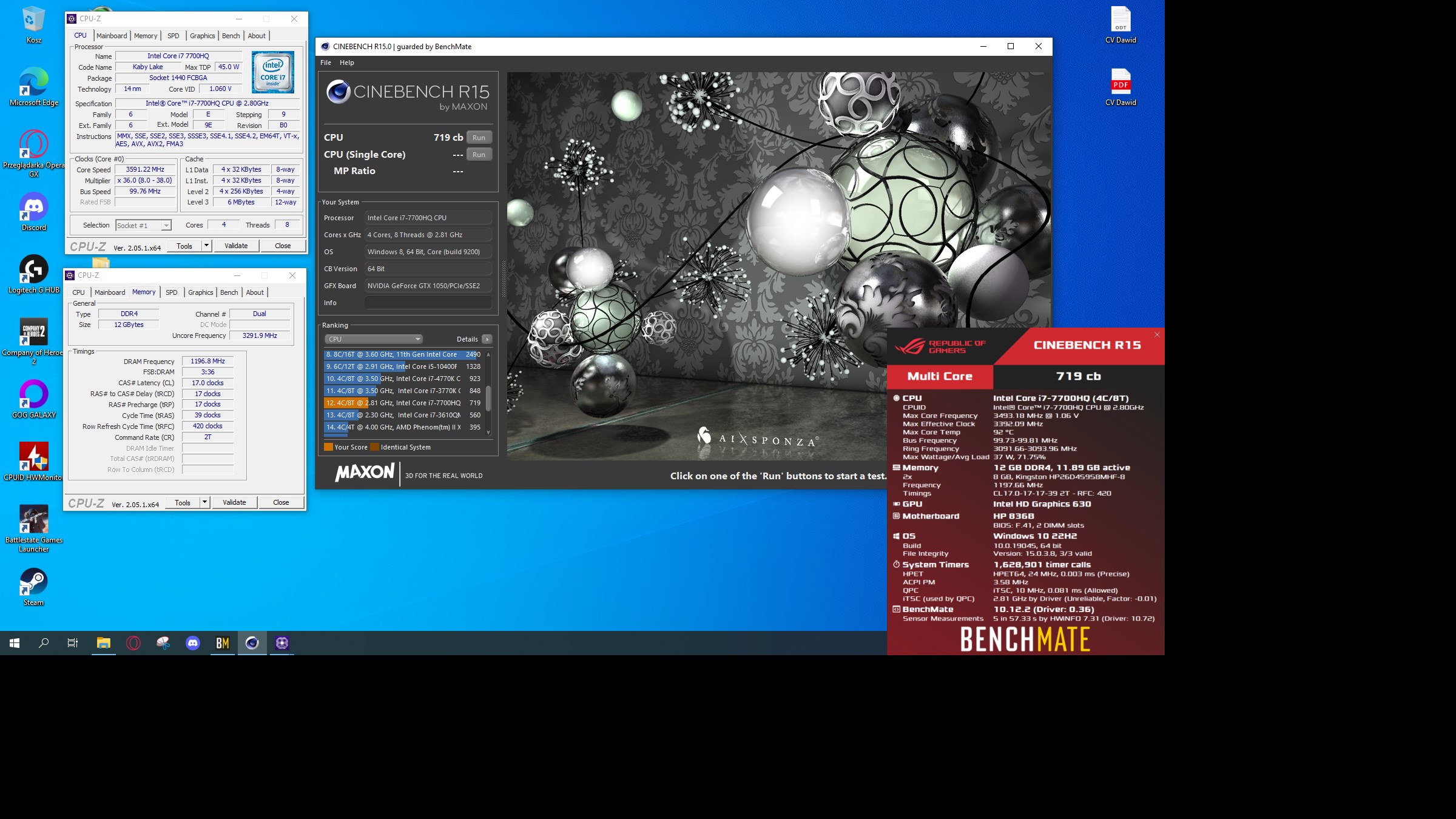Open Opera GX browser desktop shortcut

point(33,153)
